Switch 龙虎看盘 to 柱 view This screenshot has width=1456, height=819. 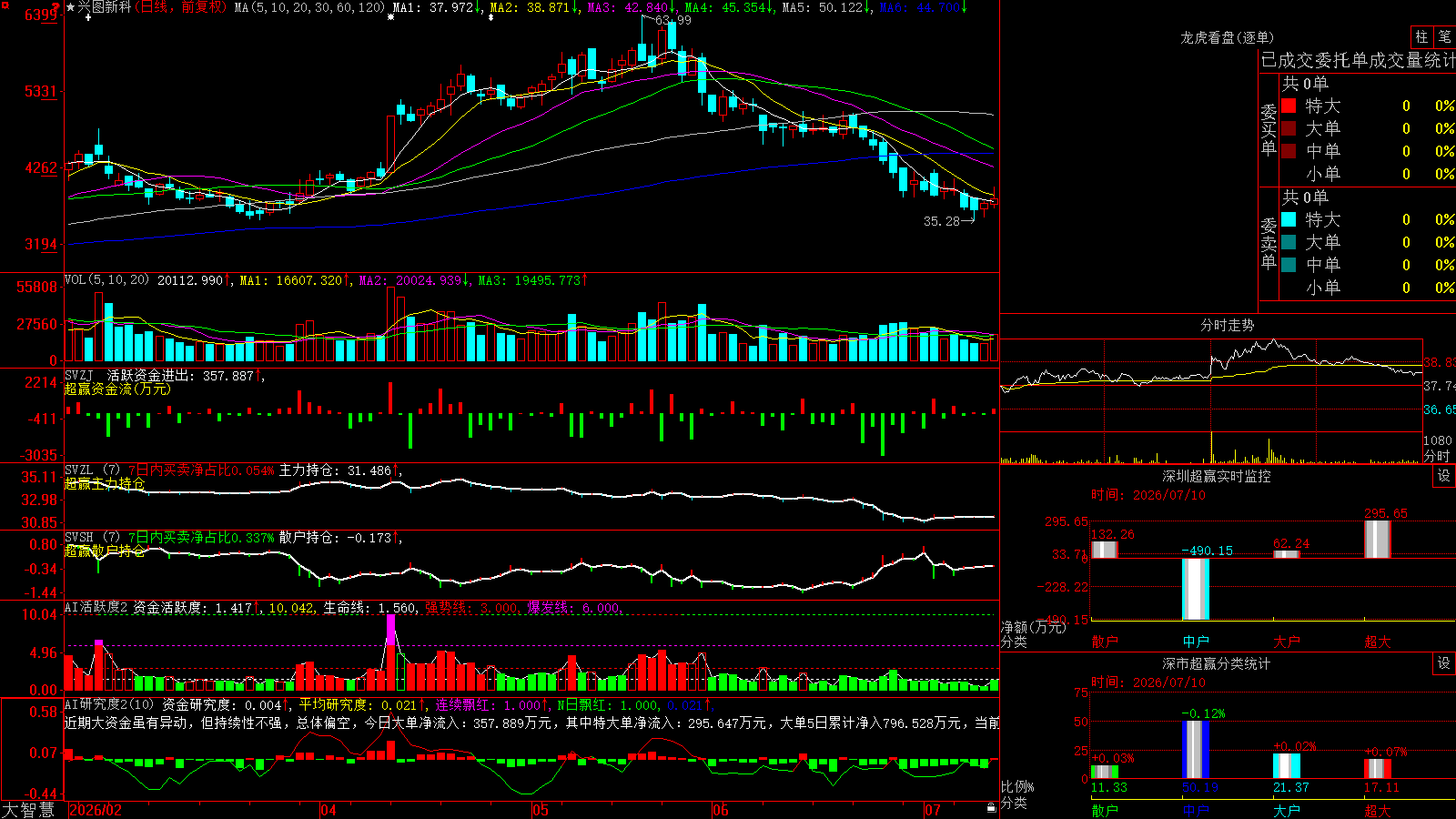[1421, 37]
